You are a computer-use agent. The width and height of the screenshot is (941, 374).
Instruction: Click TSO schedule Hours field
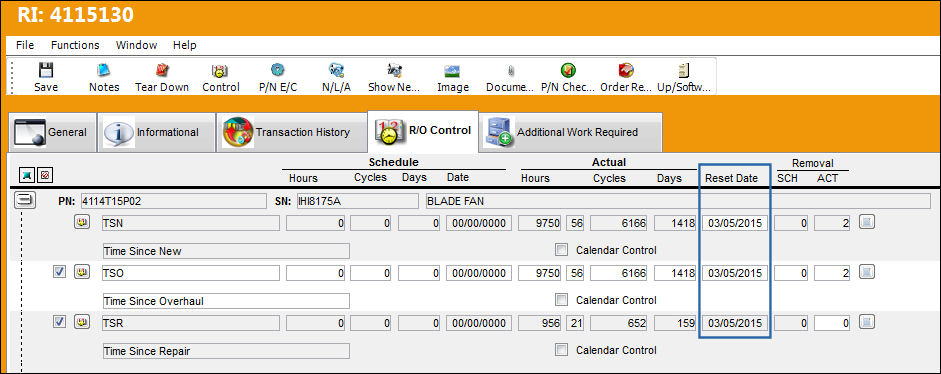[x=316, y=273]
